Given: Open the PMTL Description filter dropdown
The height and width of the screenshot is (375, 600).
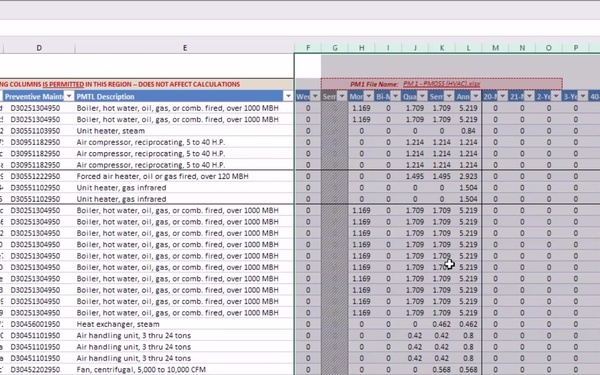Looking at the screenshot, I should pos(288,96).
